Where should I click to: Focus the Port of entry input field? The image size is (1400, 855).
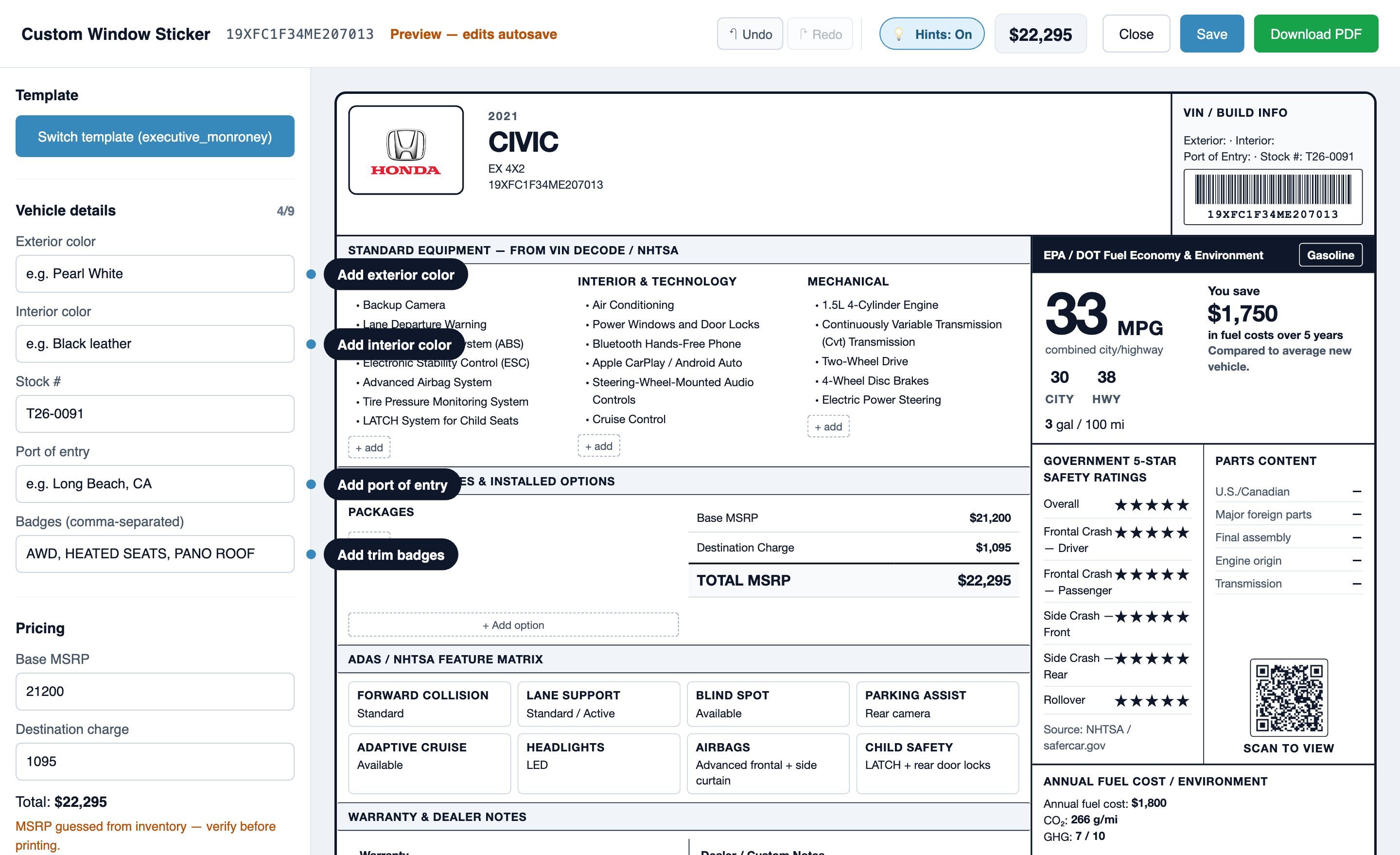pyautogui.click(x=155, y=484)
